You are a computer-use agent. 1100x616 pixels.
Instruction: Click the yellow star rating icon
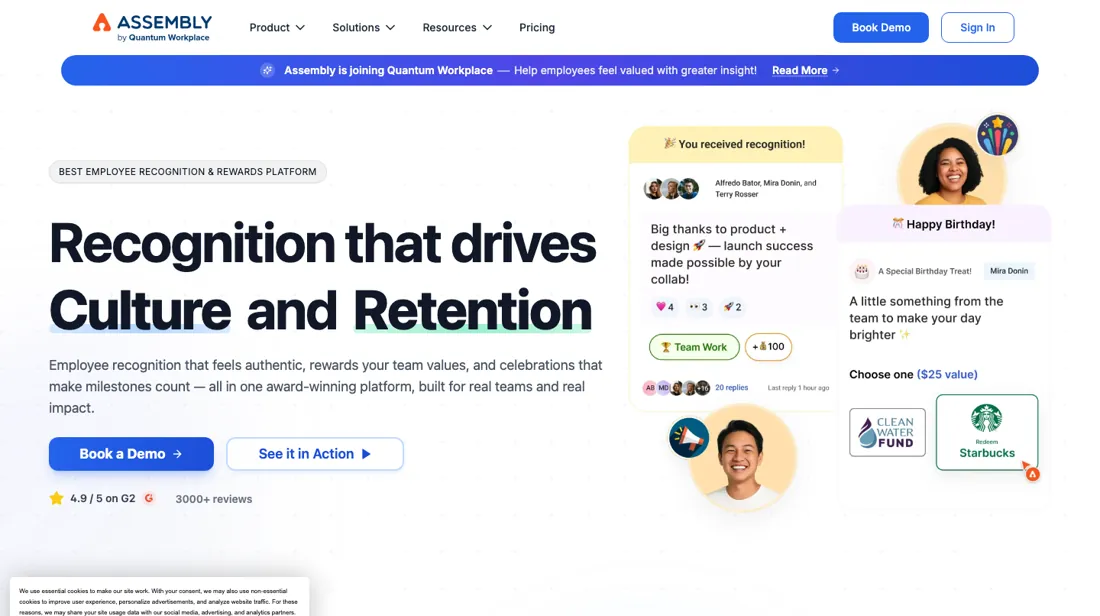pyautogui.click(x=56, y=498)
